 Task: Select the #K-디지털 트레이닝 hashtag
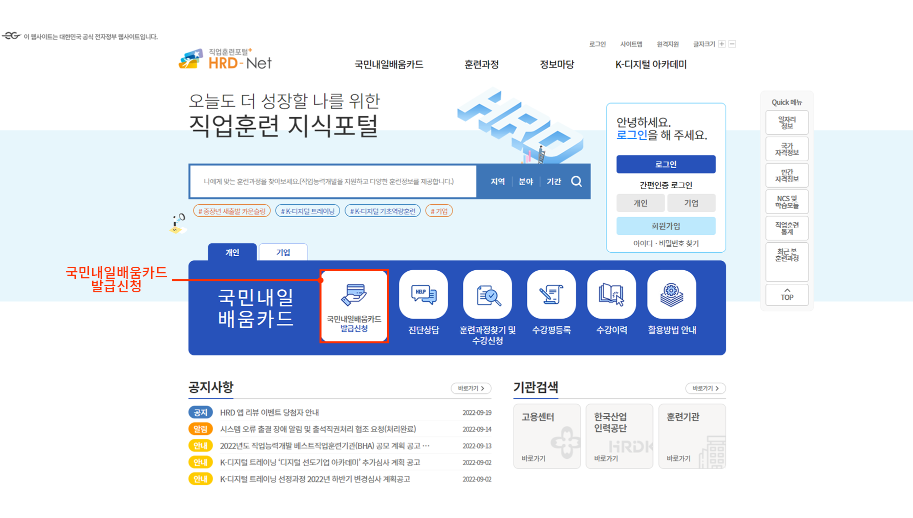(x=308, y=211)
